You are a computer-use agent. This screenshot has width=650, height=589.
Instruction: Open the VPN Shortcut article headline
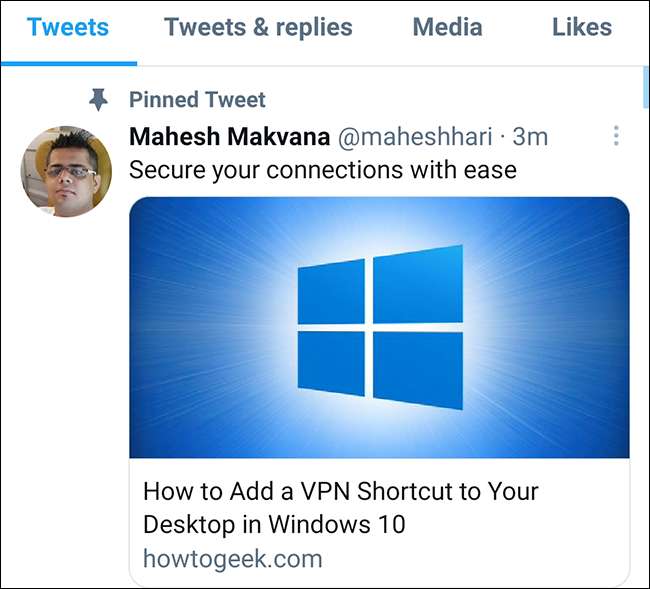[341, 508]
